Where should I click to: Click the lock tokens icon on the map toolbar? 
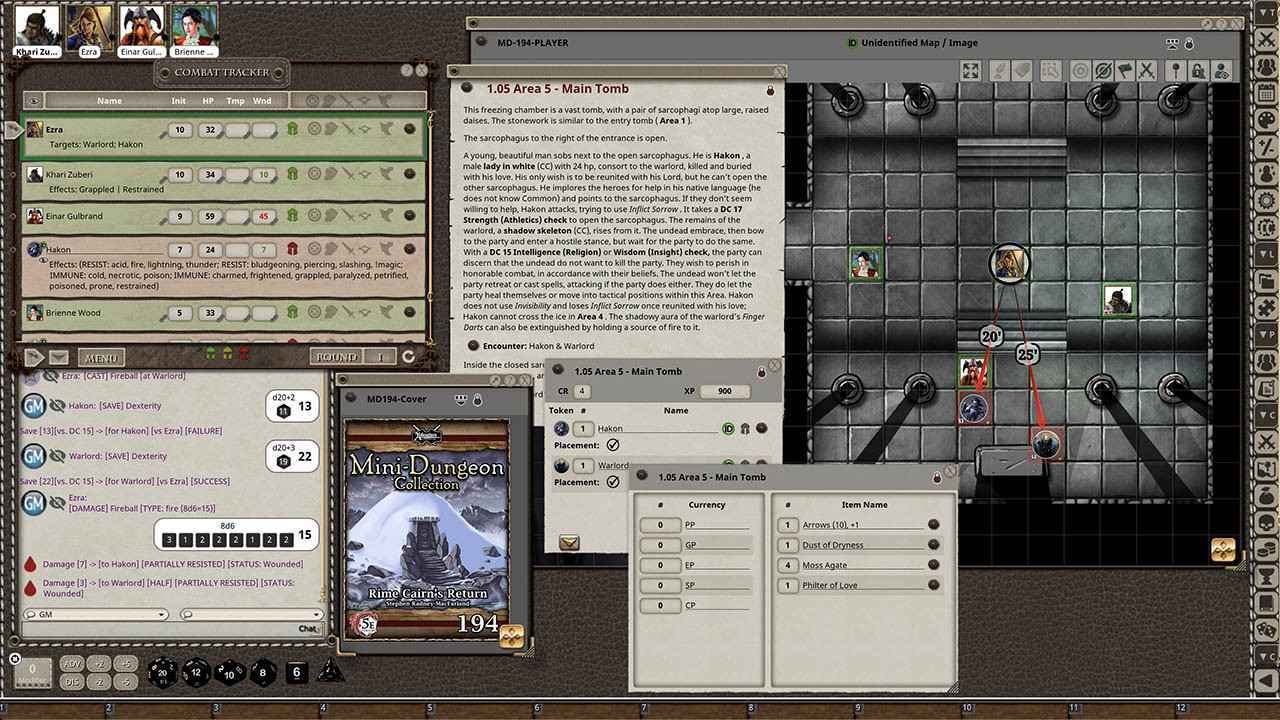click(1196, 71)
